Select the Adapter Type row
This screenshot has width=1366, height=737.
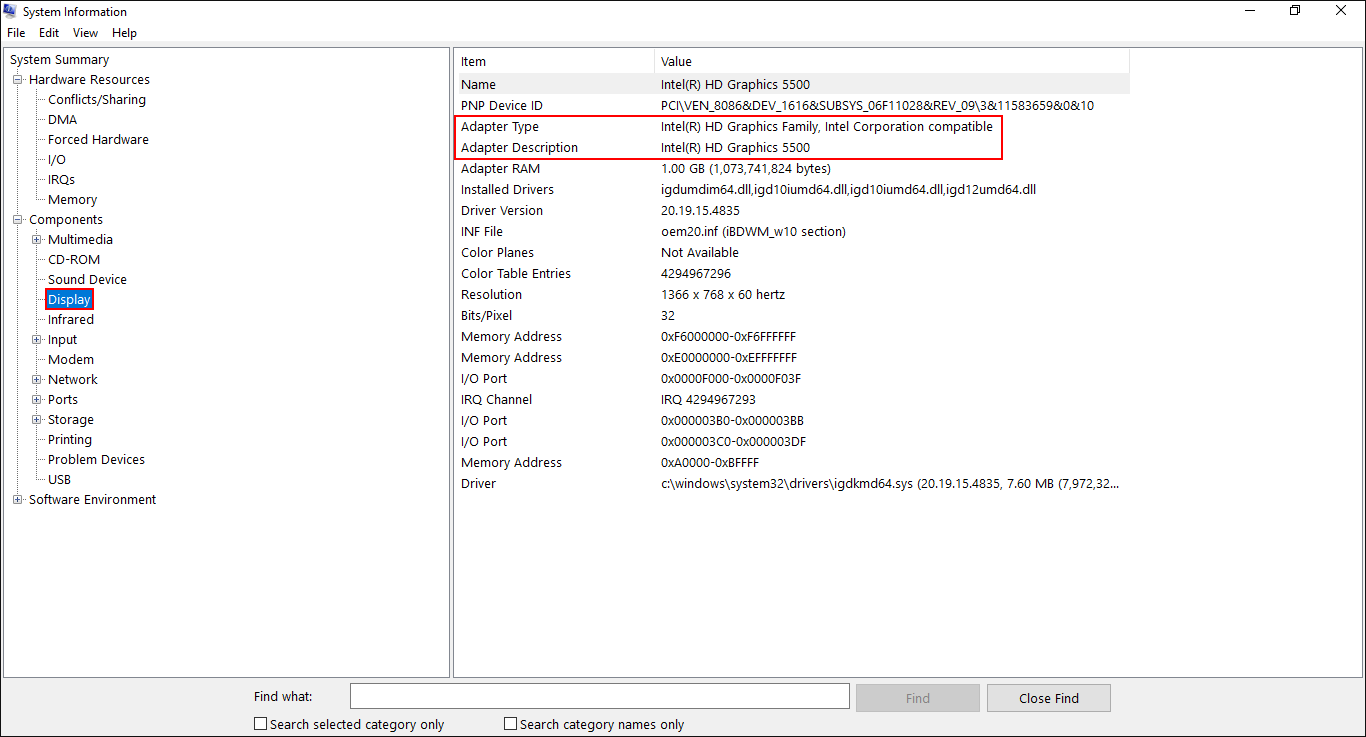(793, 127)
